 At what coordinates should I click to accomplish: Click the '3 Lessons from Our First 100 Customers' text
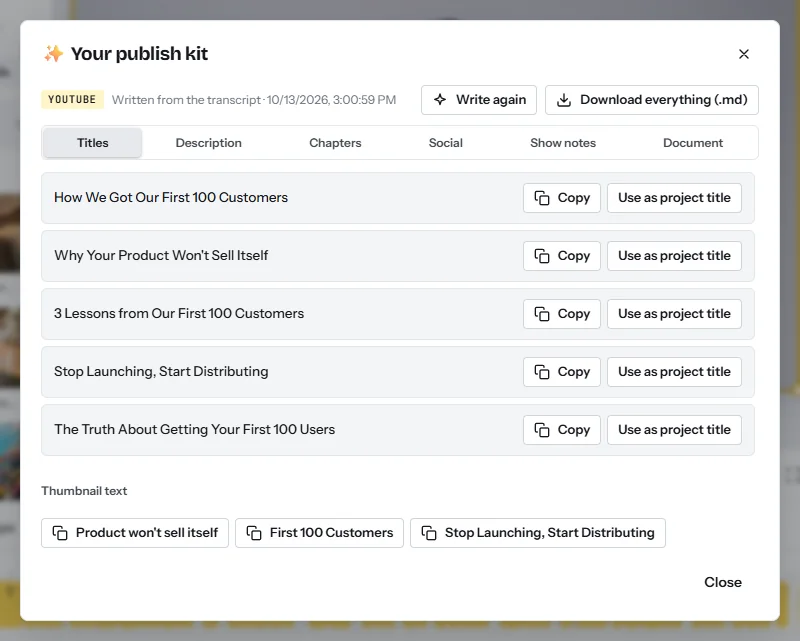[179, 313]
